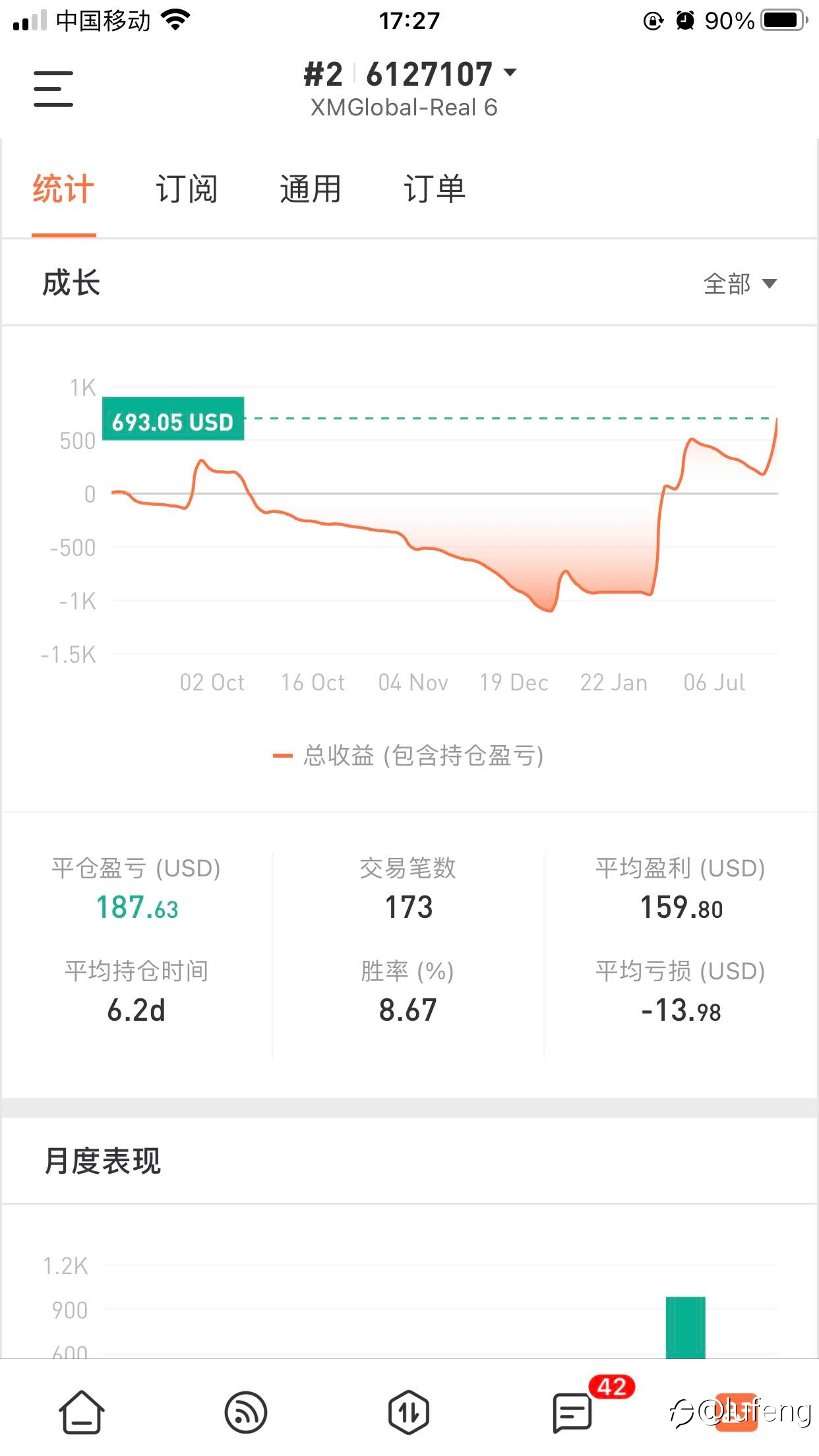This screenshot has width=819, height=1456.
Task: Open the trade hexagon icon
Action: [409, 1412]
